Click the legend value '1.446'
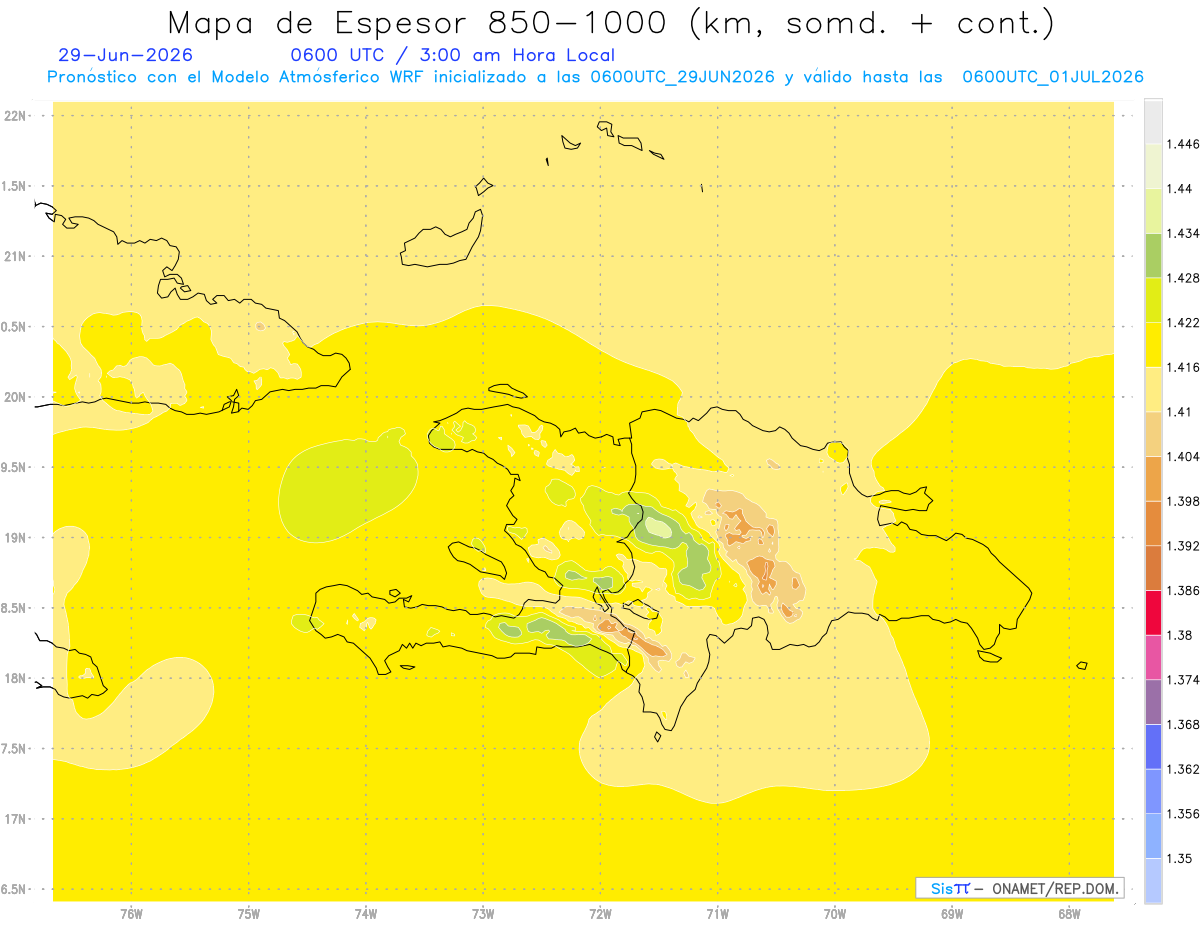The width and height of the screenshot is (1200, 927). point(1182,144)
